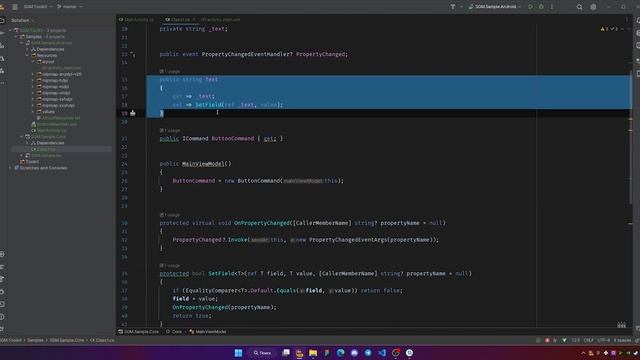Open the inspection warnings widget

tap(610, 29)
